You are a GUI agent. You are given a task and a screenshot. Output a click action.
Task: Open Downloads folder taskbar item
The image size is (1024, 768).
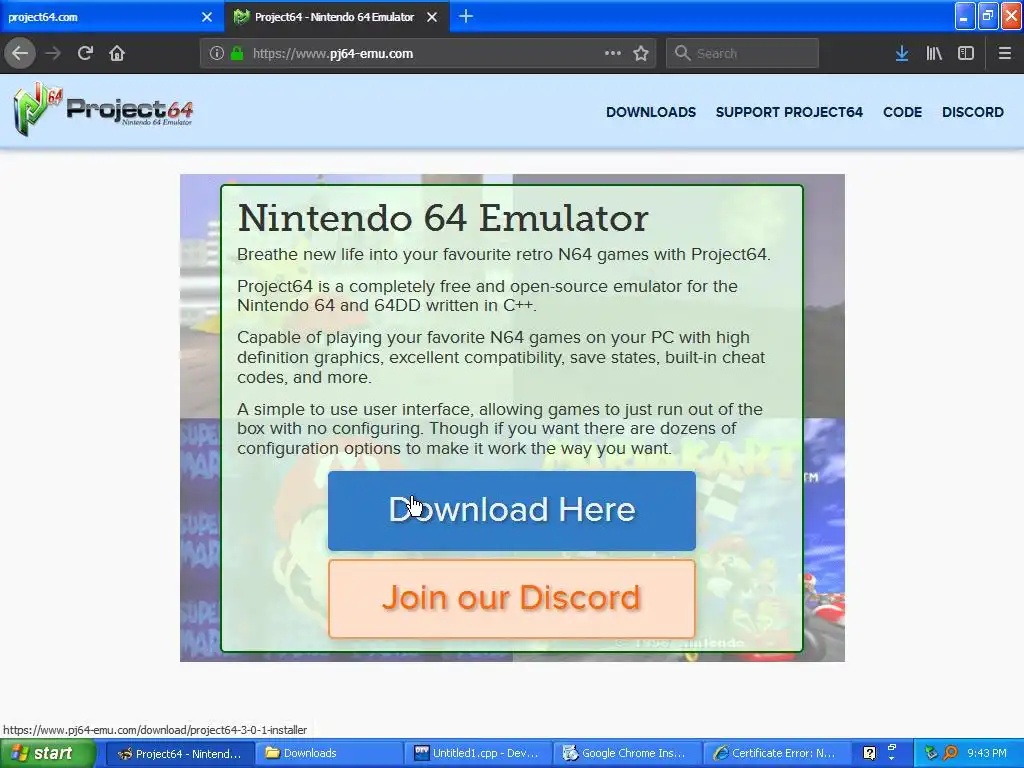[328, 754]
